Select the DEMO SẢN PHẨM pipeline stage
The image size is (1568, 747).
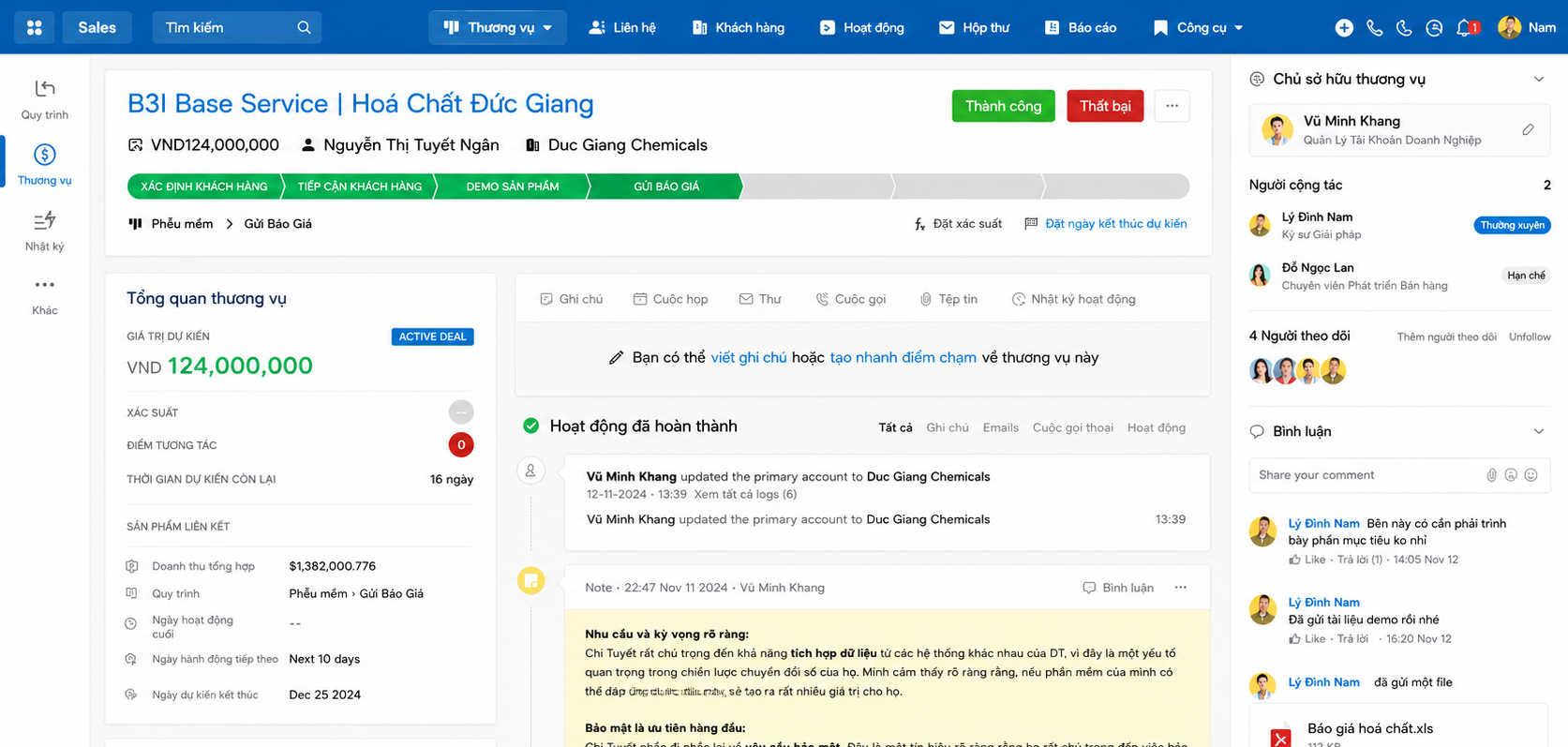[x=513, y=187]
